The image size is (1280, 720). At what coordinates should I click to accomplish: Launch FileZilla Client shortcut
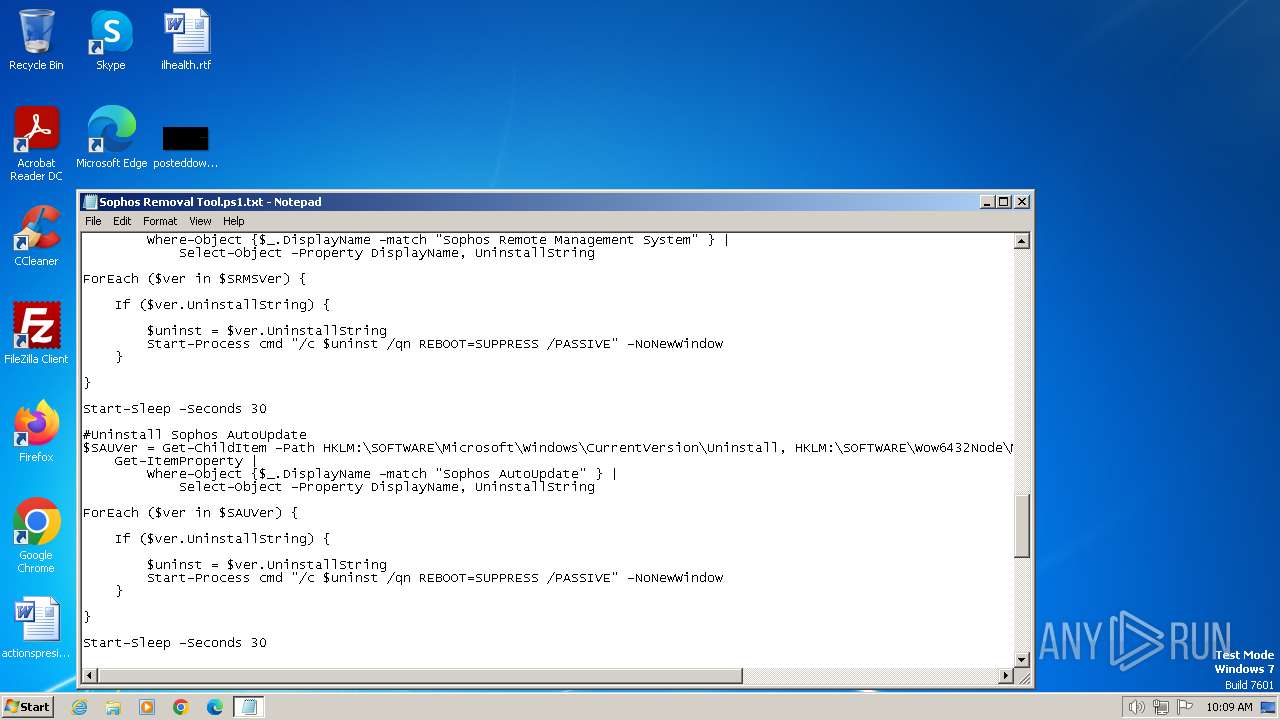(x=36, y=334)
